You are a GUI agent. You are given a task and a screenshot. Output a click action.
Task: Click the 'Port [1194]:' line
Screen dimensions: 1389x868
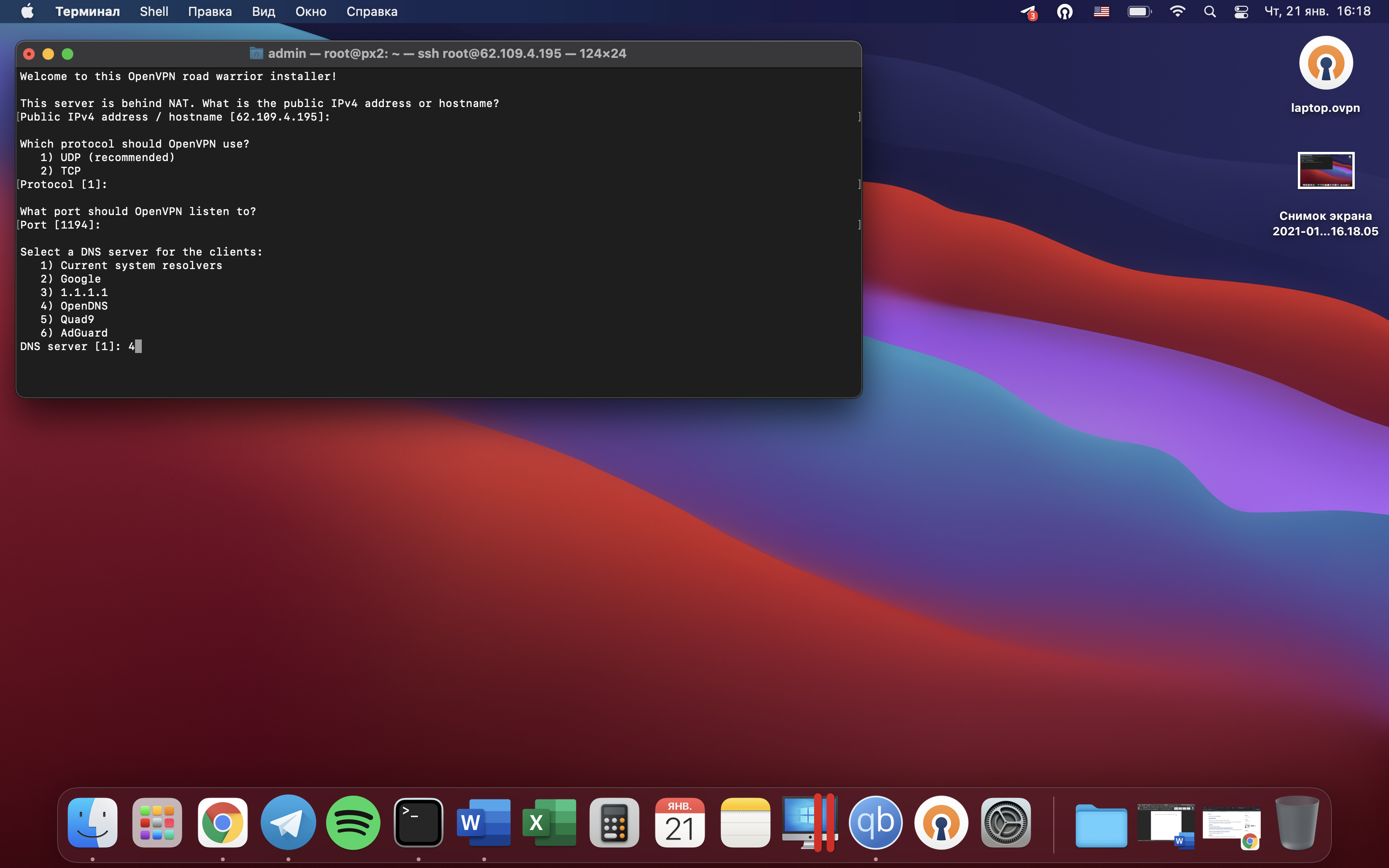point(60,225)
